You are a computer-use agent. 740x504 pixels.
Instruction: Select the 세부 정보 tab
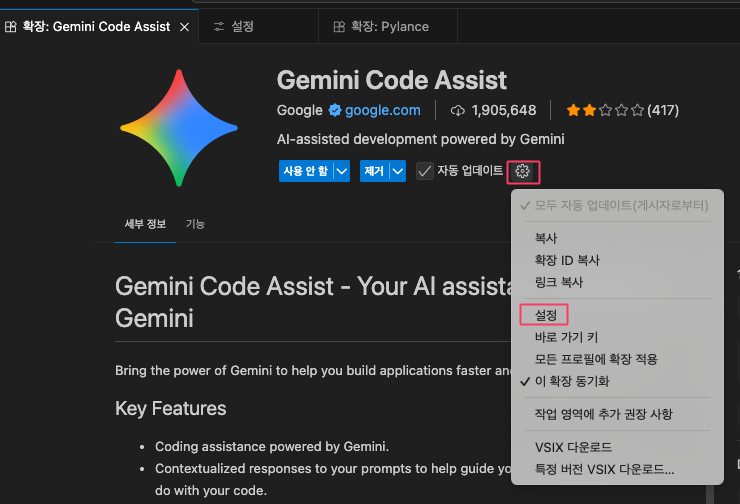pos(145,224)
